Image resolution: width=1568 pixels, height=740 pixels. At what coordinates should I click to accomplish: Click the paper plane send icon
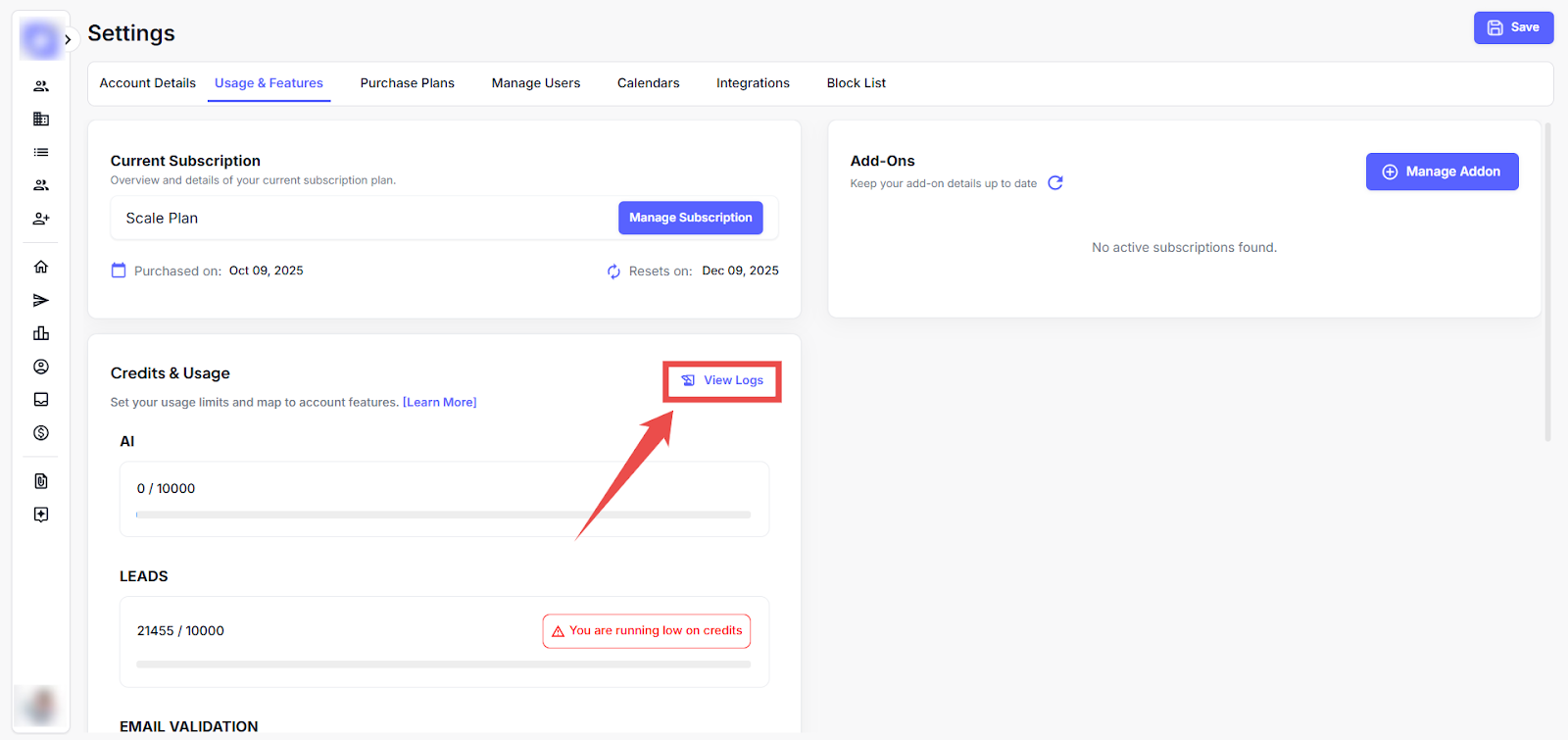pyautogui.click(x=41, y=300)
